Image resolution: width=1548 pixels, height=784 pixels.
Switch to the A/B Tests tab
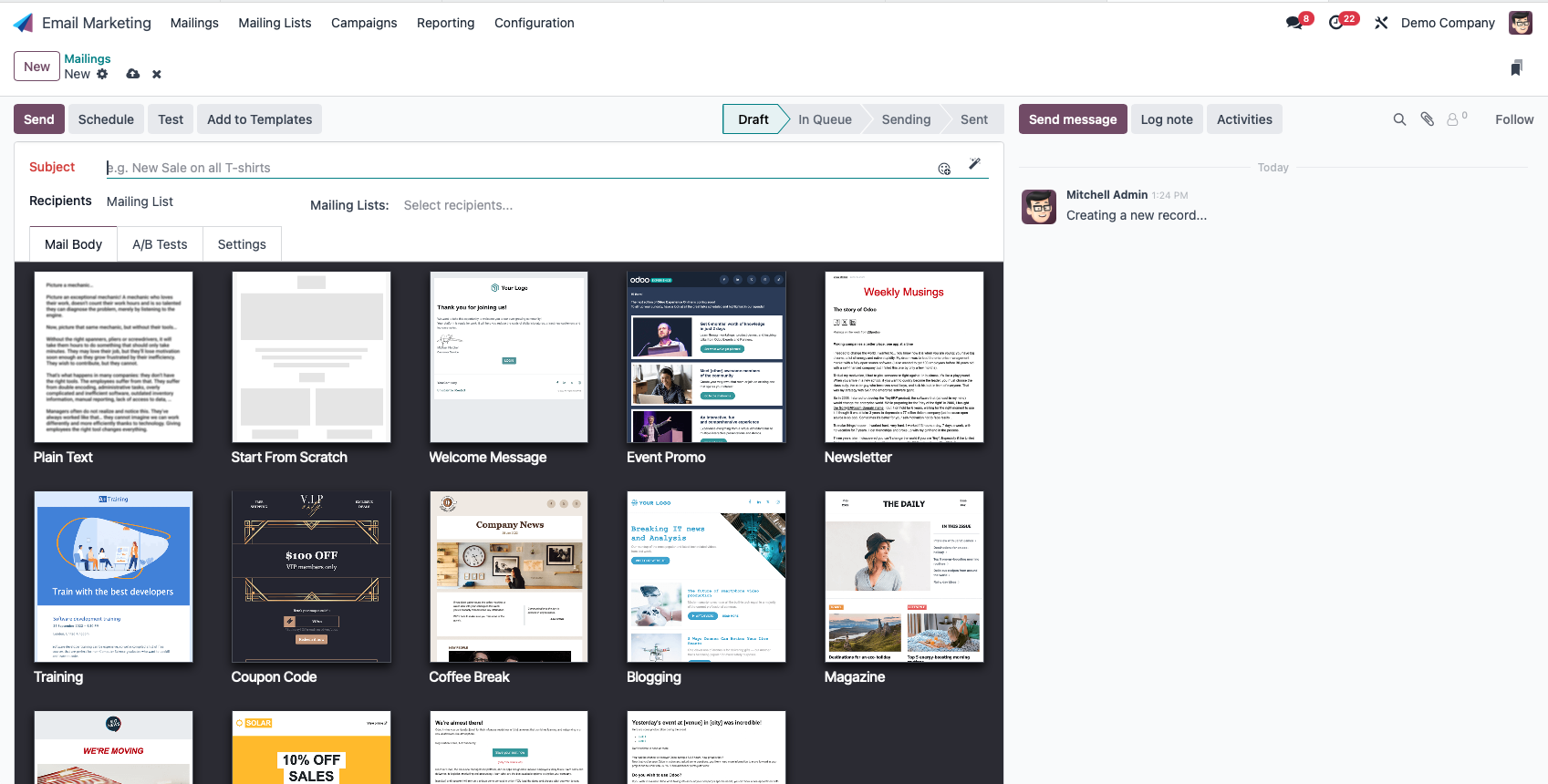pos(160,244)
